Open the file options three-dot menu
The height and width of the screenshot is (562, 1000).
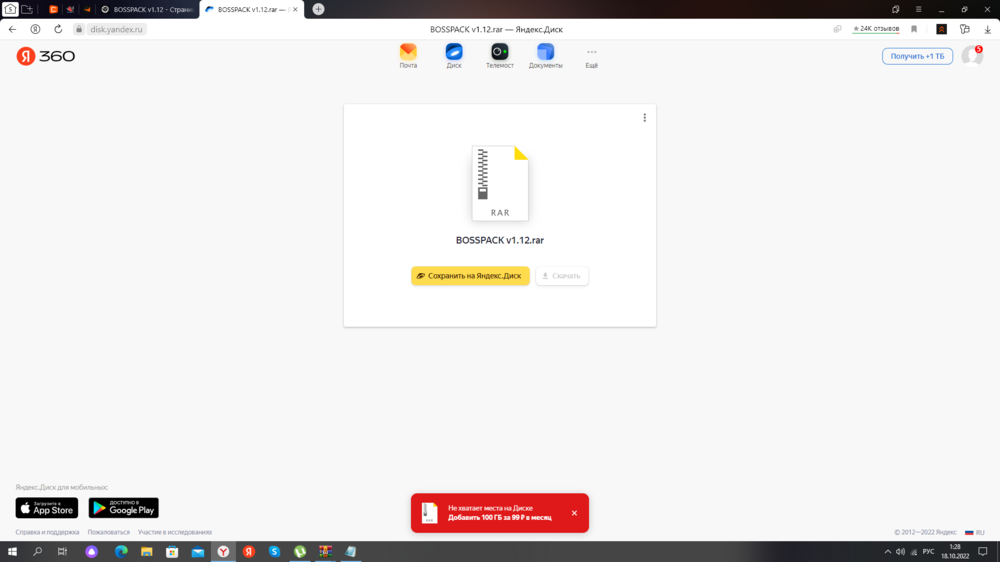[645, 117]
